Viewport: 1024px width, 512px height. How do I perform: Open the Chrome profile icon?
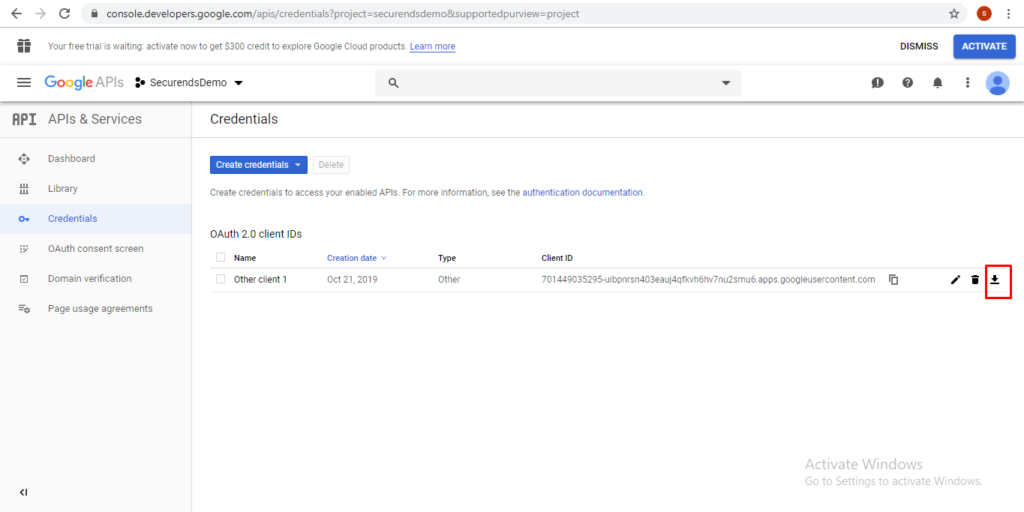pos(984,13)
